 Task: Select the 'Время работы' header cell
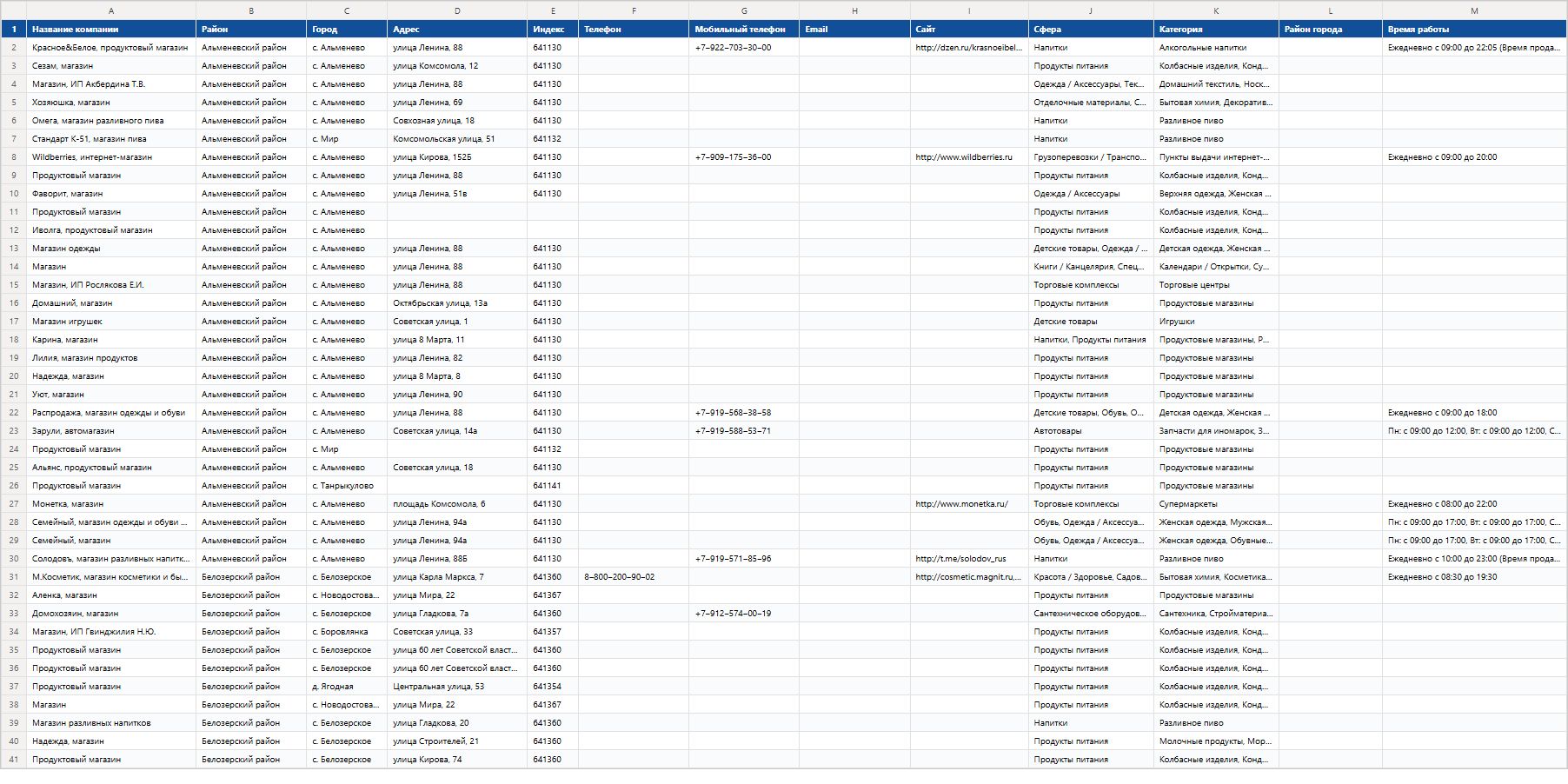click(1474, 29)
